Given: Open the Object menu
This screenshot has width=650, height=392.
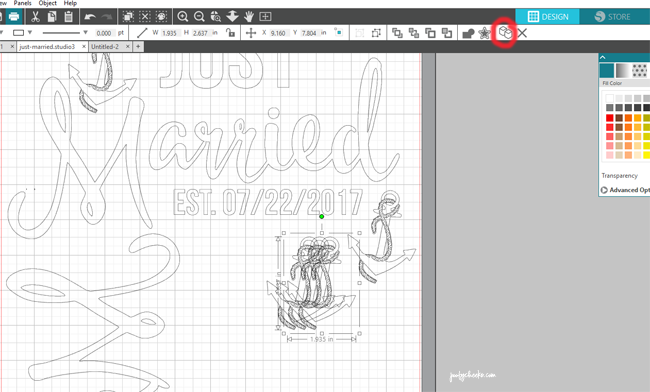Looking at the screenshot, I should [47, 3].
